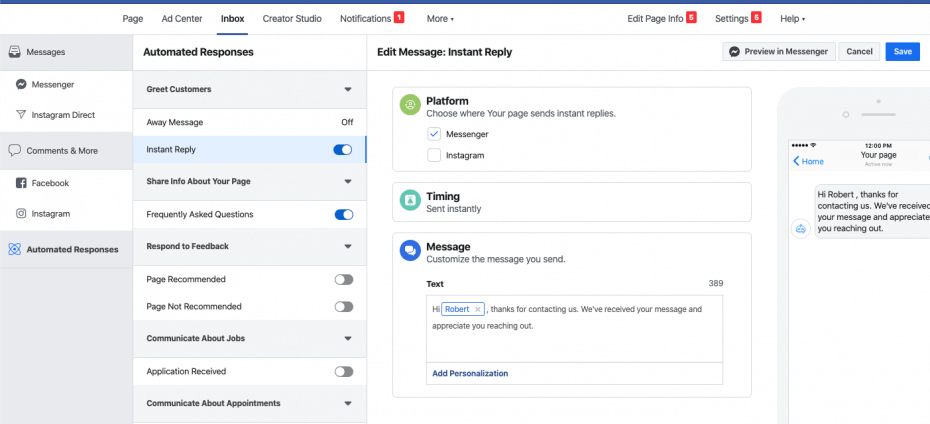Collapse Communicate About Appointments arrow
Screen dimensions: 930x424
348,404
